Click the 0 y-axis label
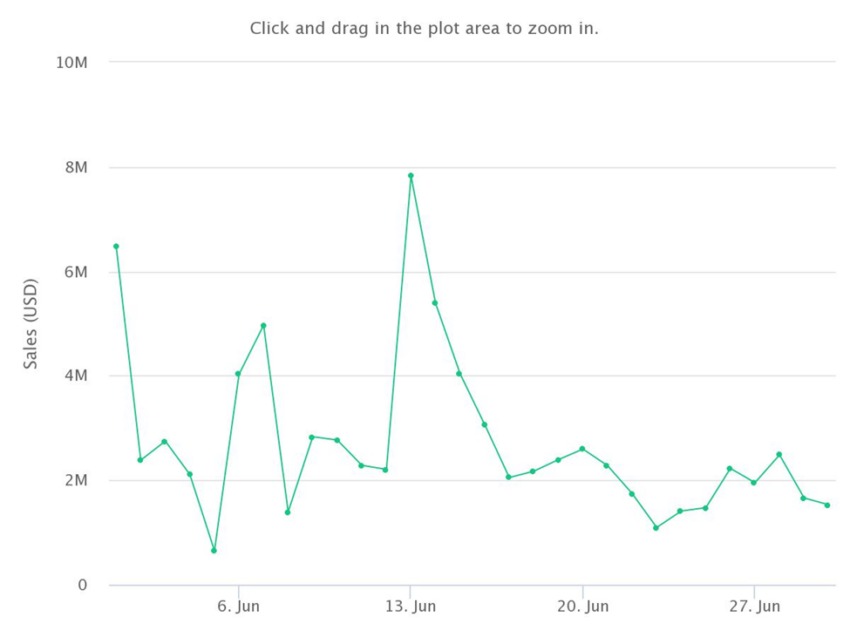This screenshot has height=637, width=850. click(82, 585)
